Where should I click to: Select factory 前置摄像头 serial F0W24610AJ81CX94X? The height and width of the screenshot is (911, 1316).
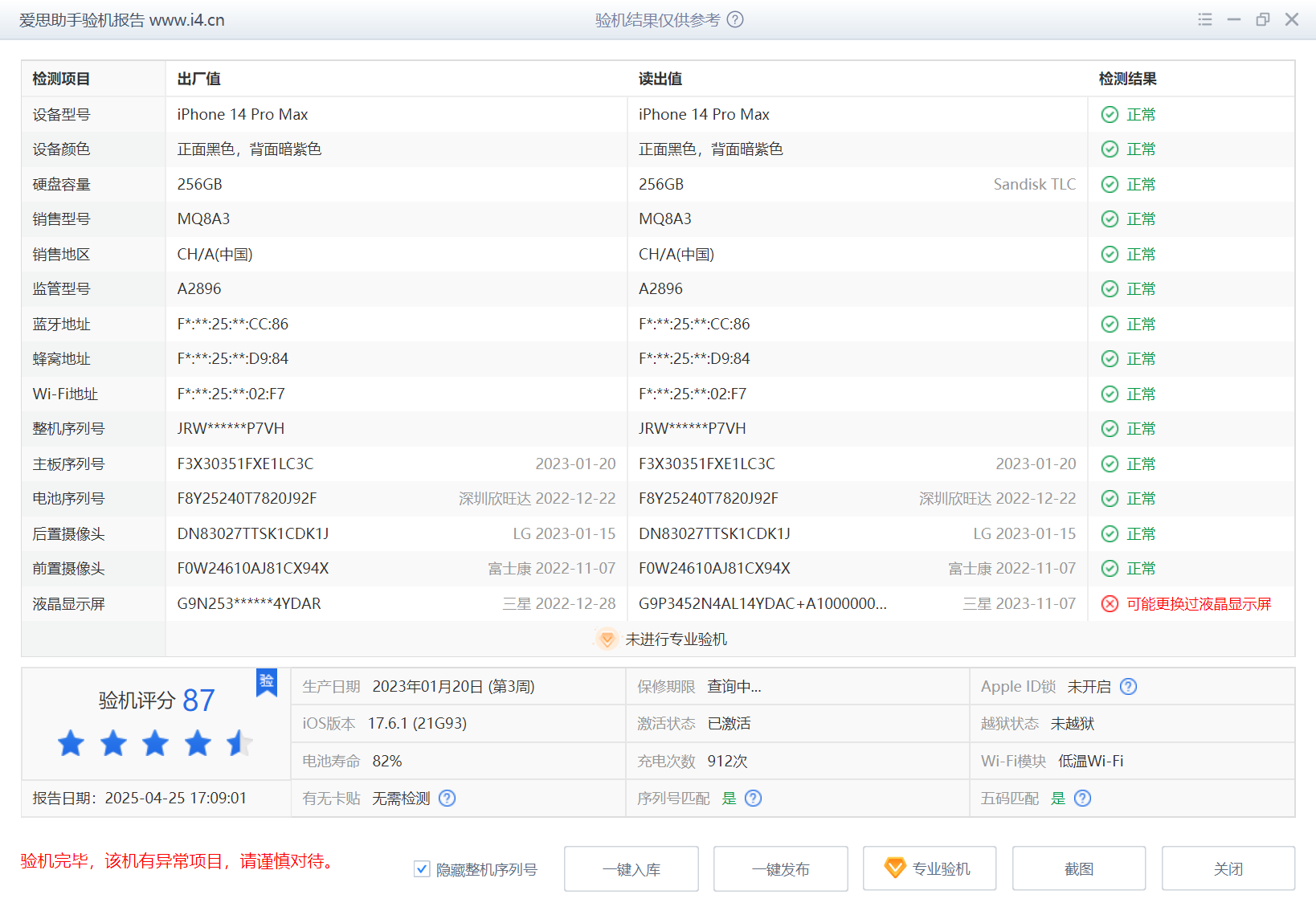253,568
